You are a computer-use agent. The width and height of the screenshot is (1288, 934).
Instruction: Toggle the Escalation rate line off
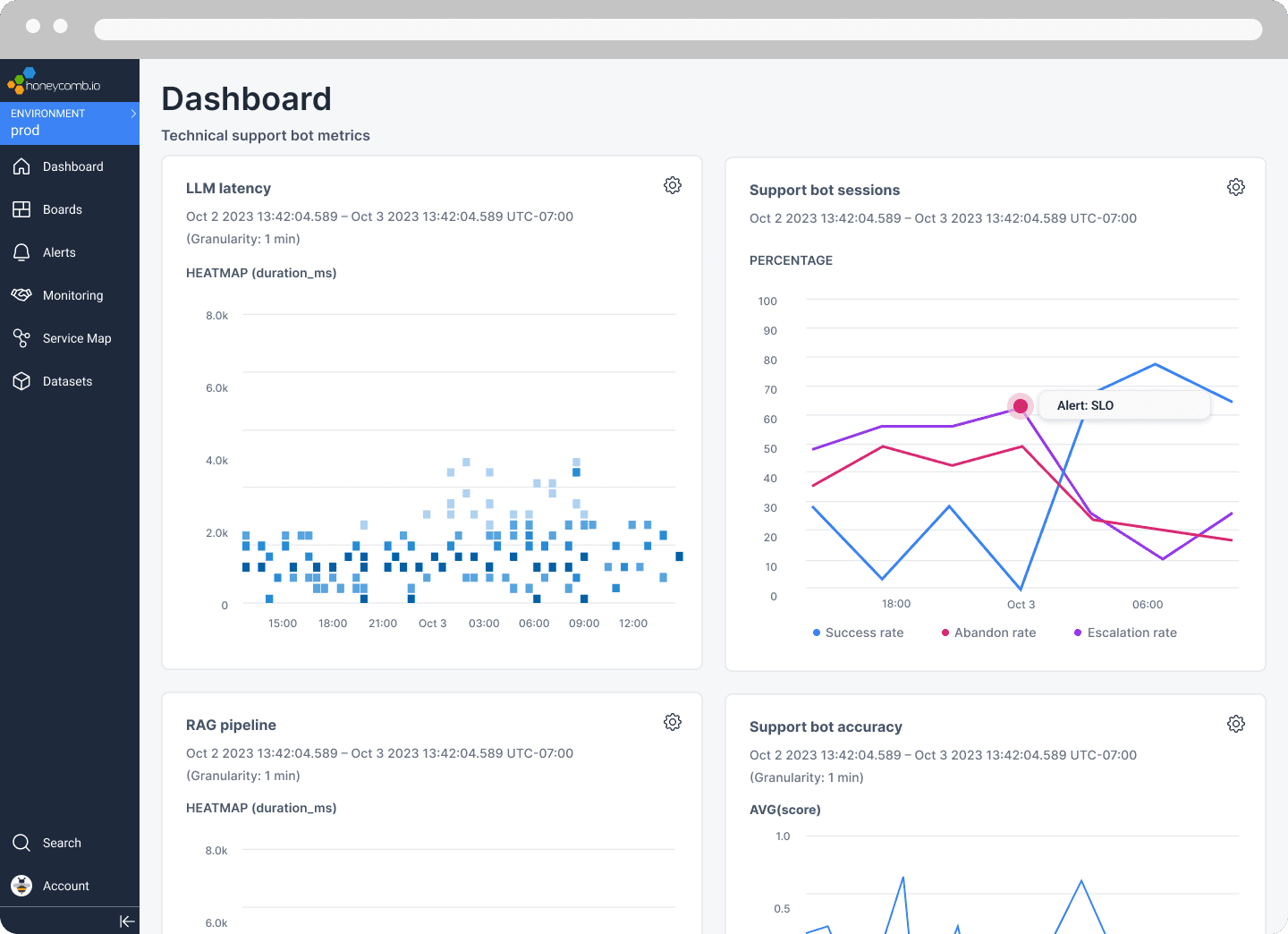(x=1124, y=633)
